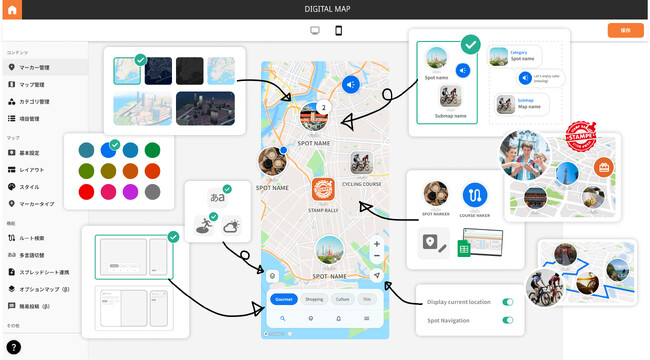Select the second layout template thumbnail

tap(134, 308)
